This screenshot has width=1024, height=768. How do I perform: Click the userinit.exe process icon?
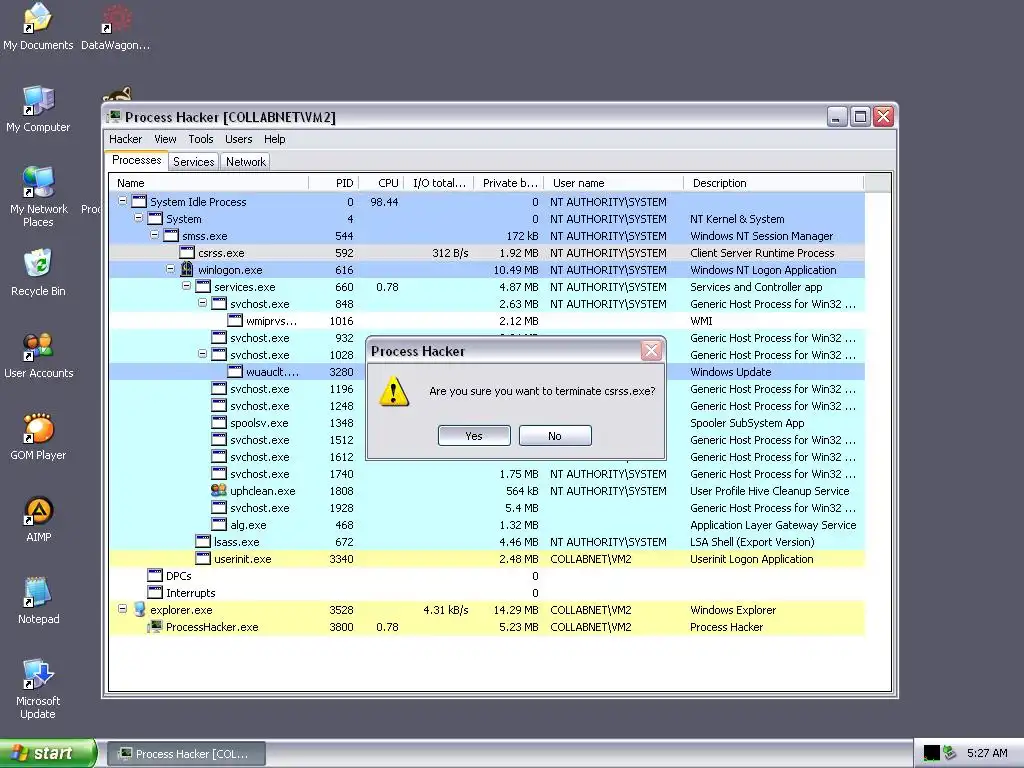coord(203,558)
